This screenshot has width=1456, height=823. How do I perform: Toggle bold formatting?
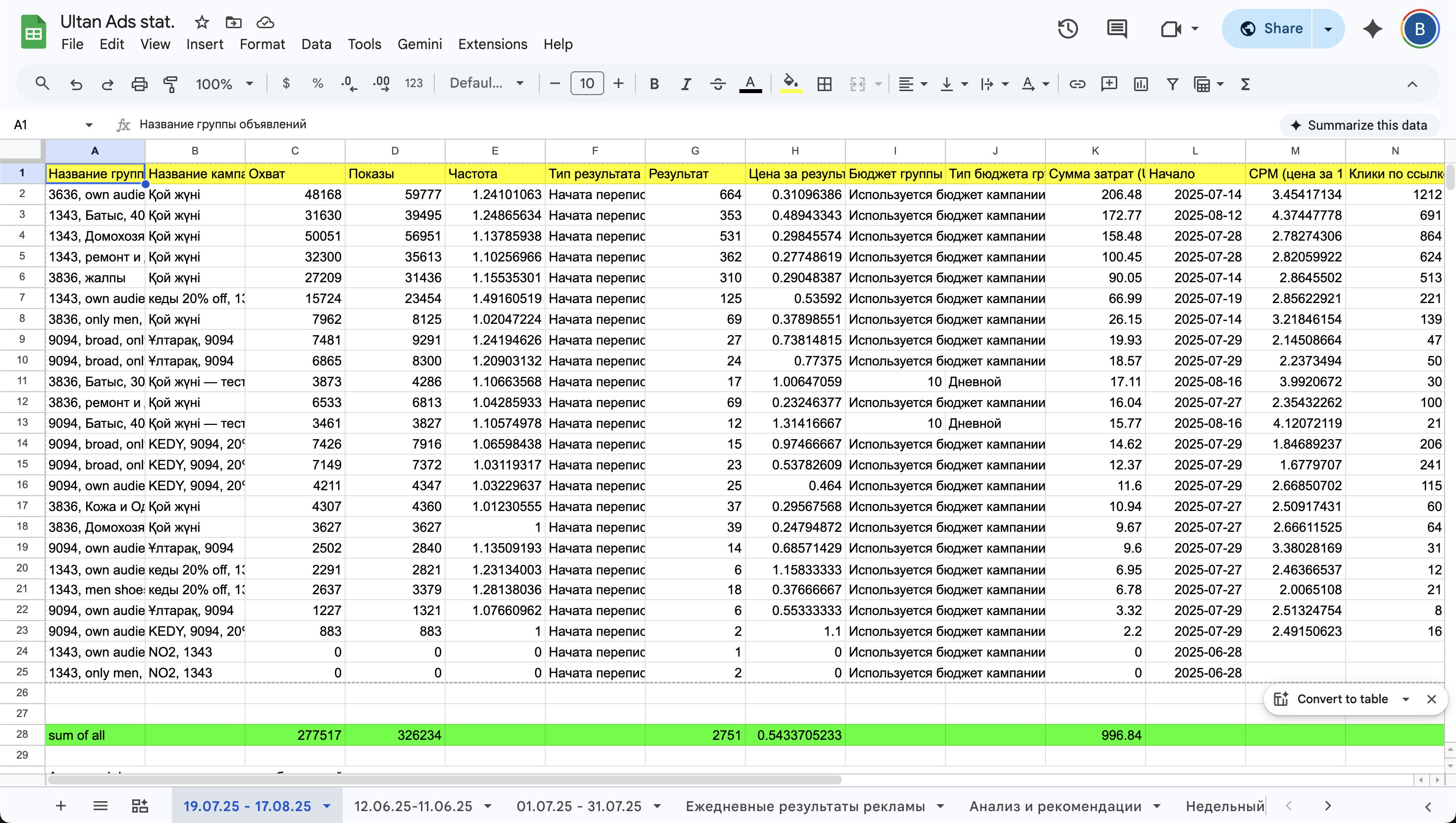(654, 84)
